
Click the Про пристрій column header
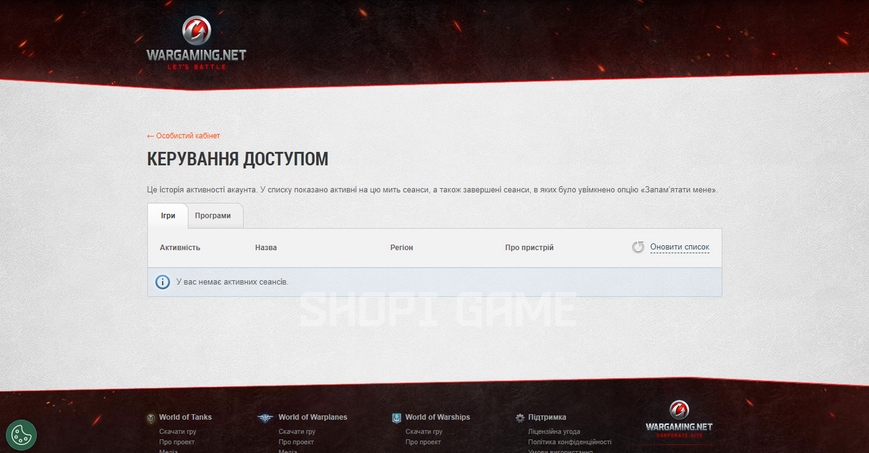[x=529, y=248]
